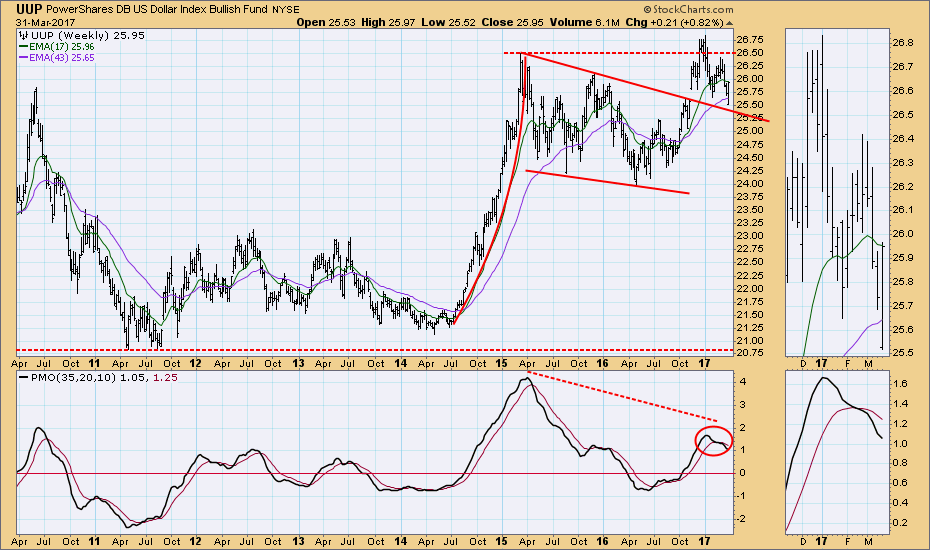This screenshot has width=930, height=550.
Task: Click year 13 on the price chart time axis
Action: 298,363
